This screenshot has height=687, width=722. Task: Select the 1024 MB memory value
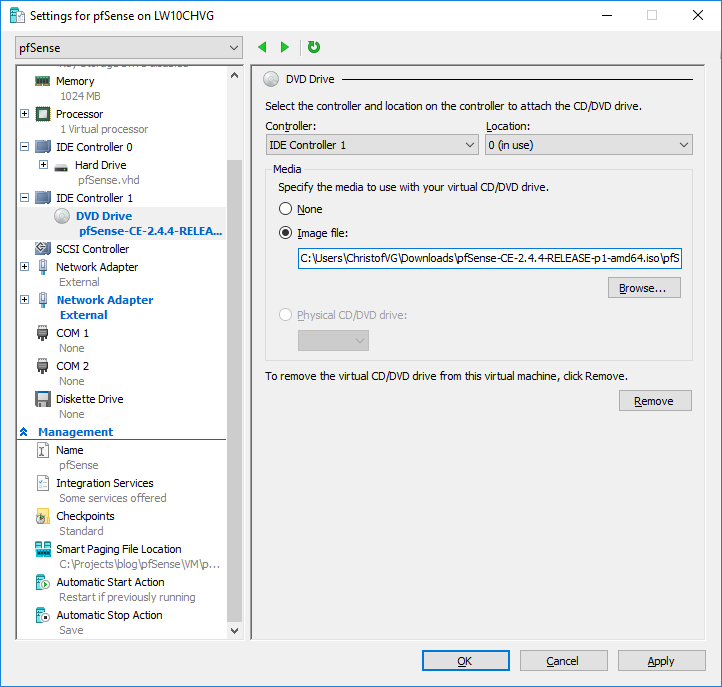pyautogui.click(x=80, y=96)
